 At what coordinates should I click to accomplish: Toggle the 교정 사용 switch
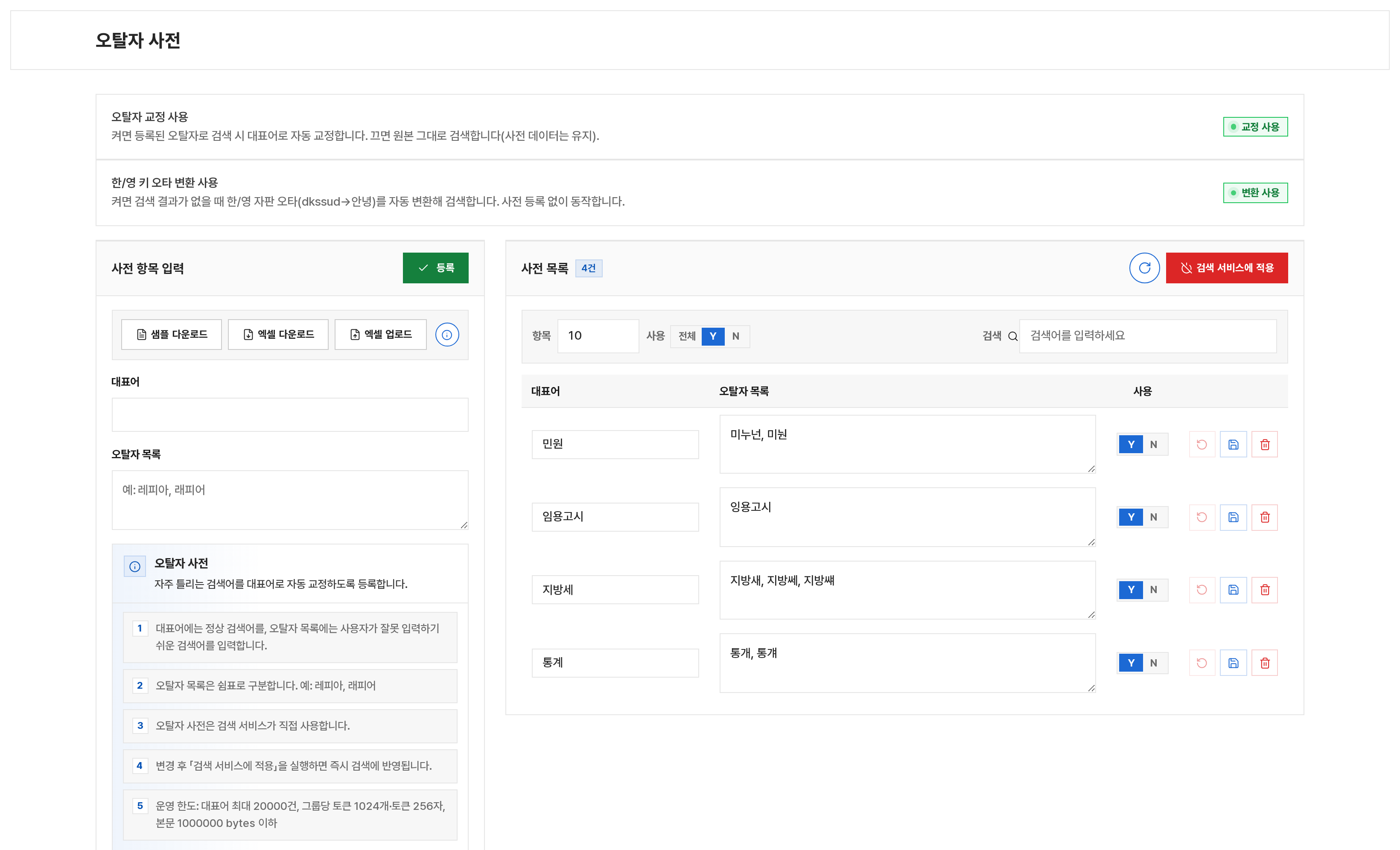[1255, 127]
